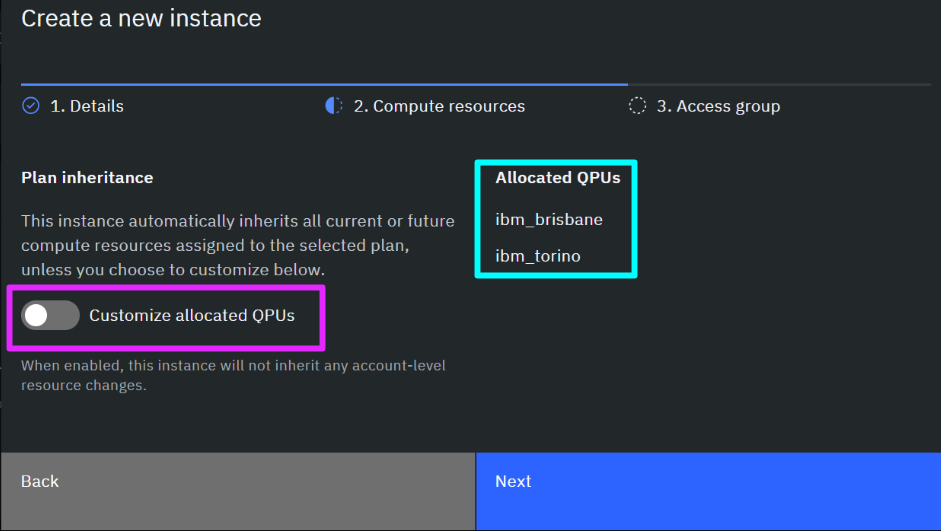Click the dashed circle icon for Access group
Image resolution: width=941 pixels, height=531 pixels.
pos(637,106)
